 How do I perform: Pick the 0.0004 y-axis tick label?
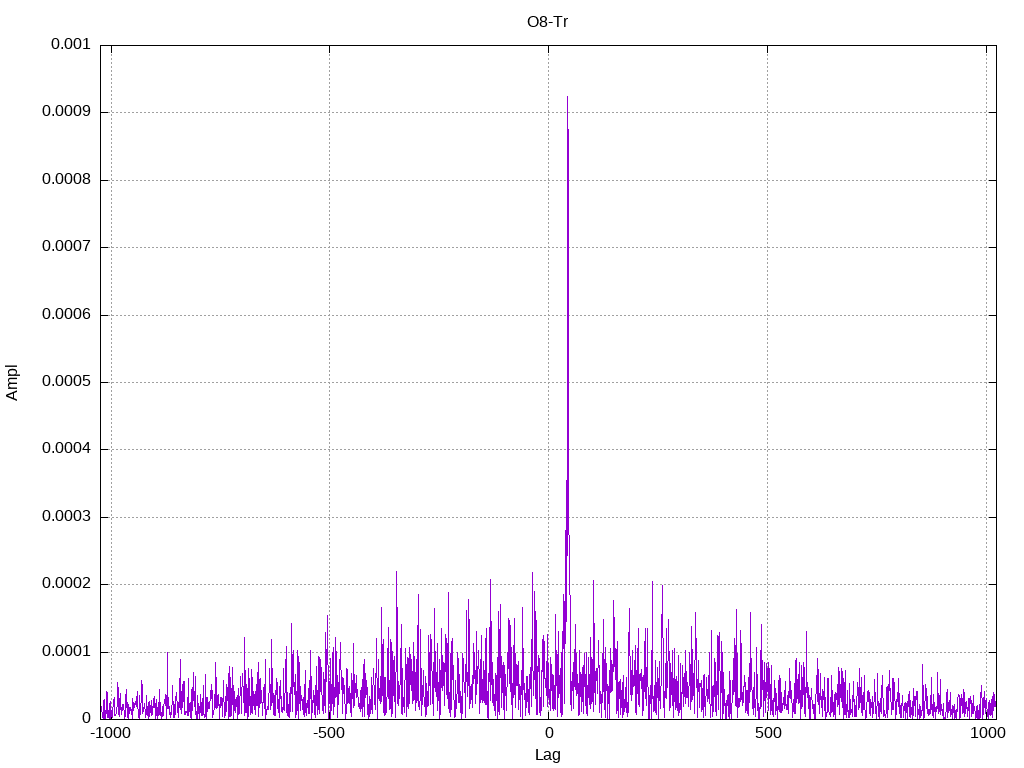66,449
